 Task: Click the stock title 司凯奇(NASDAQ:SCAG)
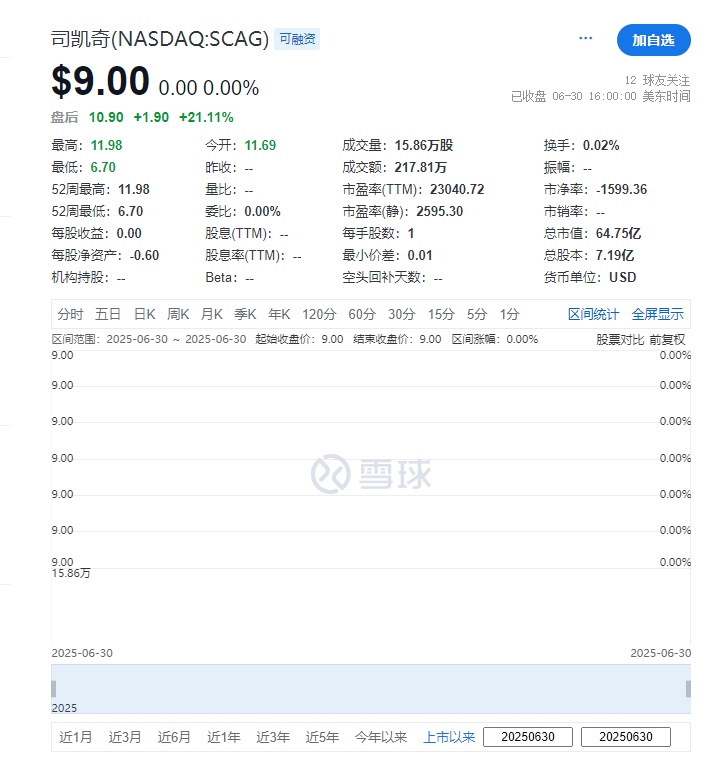[160, 39]
